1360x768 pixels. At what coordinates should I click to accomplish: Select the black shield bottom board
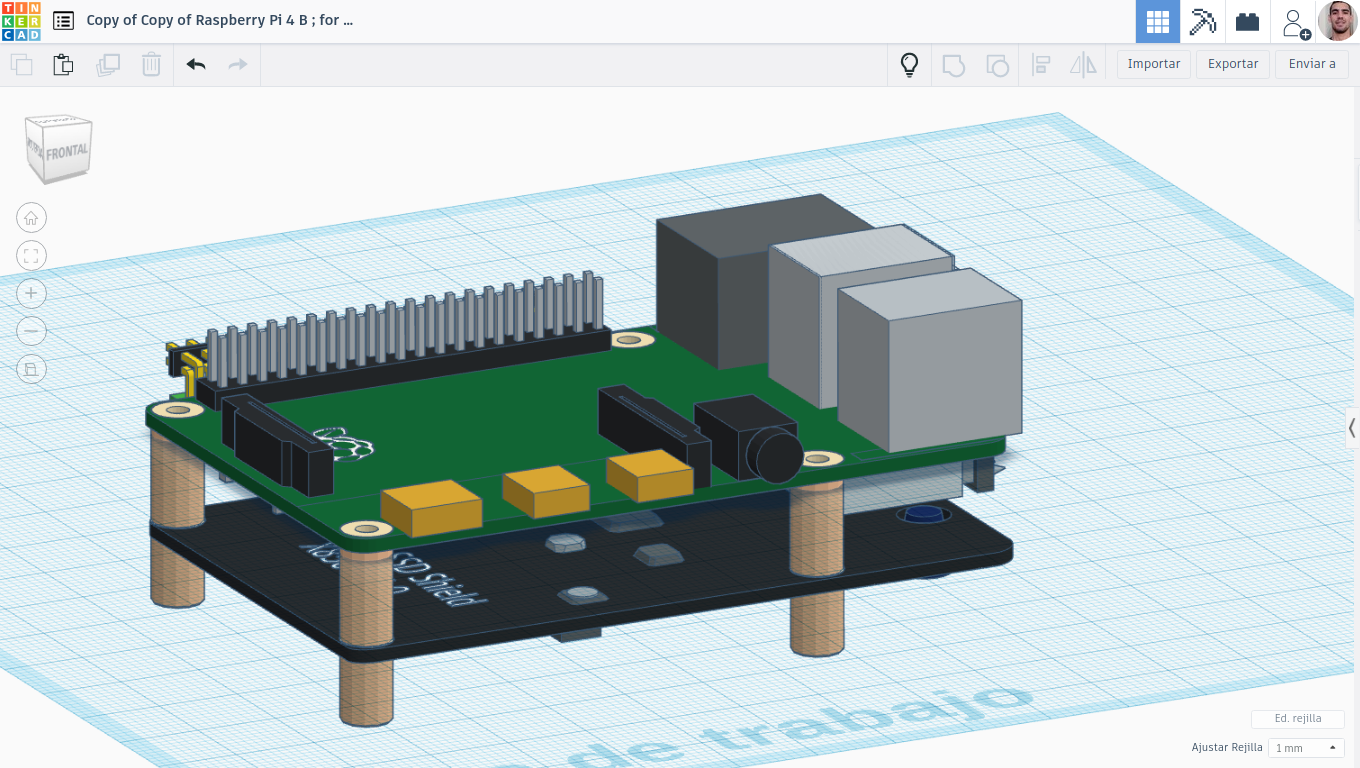tap(700, 590)
